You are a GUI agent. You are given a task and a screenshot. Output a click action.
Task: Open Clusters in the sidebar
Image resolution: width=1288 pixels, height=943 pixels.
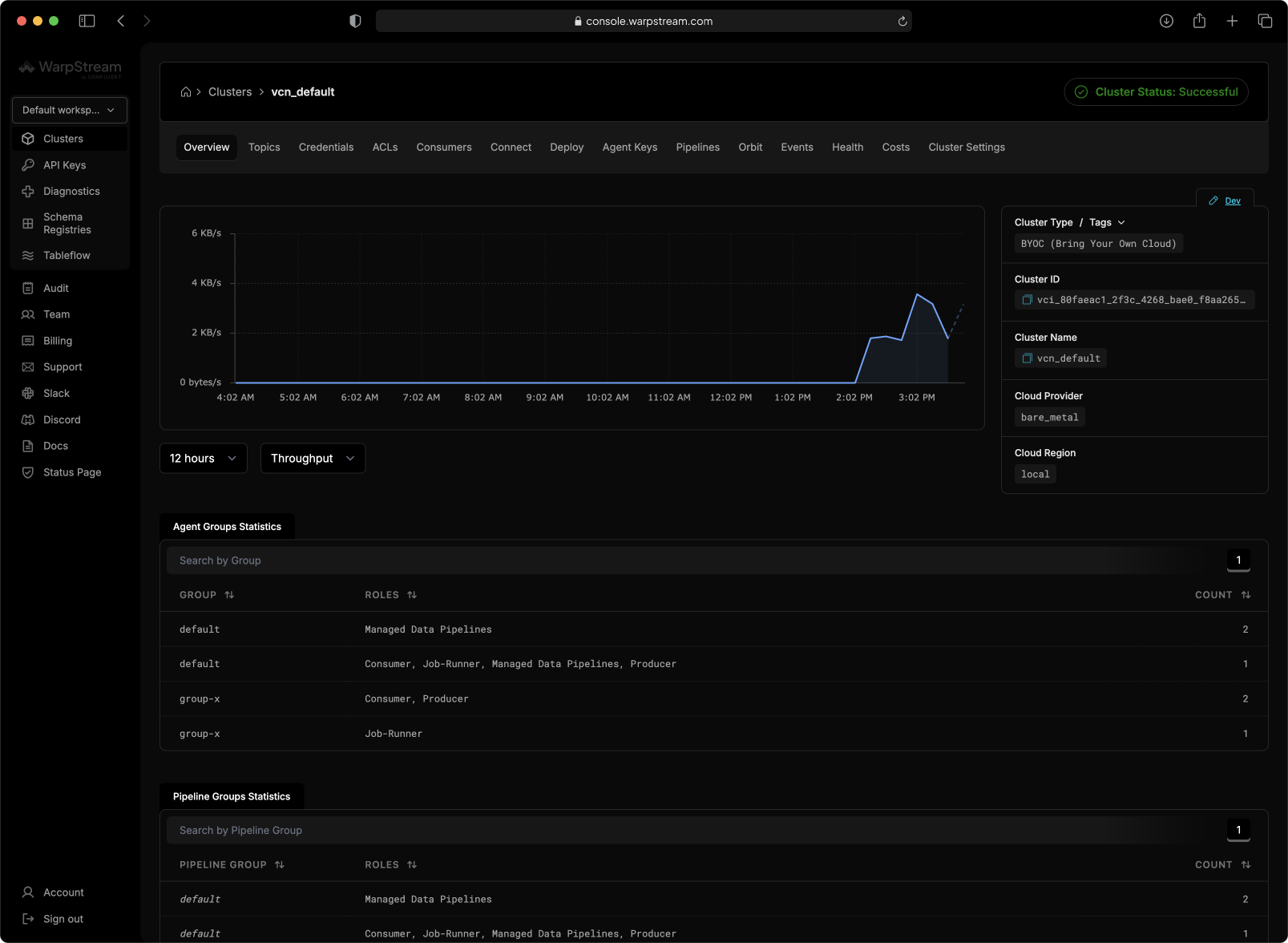tap(70, 139)
